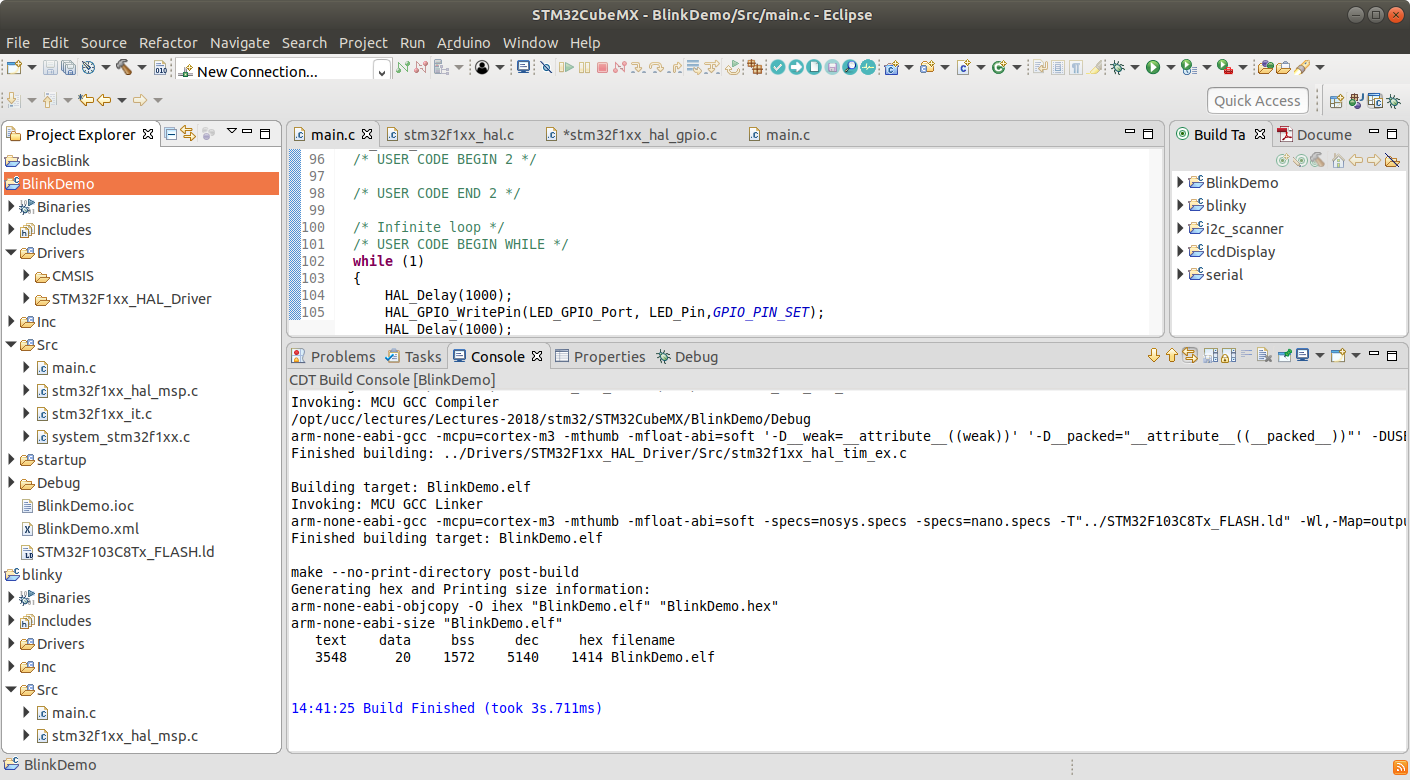1410x780 pixels.
Task: Open the Properties tab
Action: click(x=600, y=357)
